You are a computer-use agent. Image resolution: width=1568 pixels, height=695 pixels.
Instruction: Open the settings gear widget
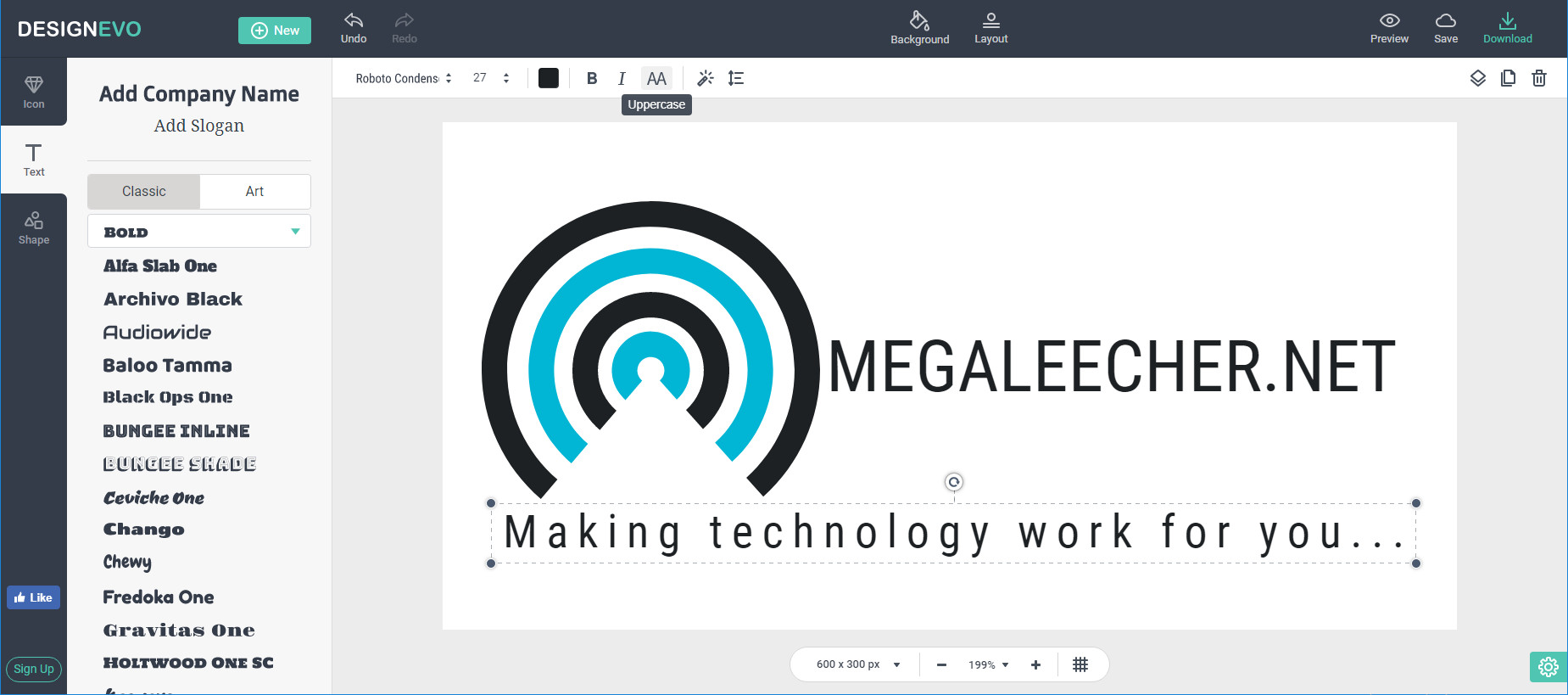pyautogui.click(x=1548, y=667)
